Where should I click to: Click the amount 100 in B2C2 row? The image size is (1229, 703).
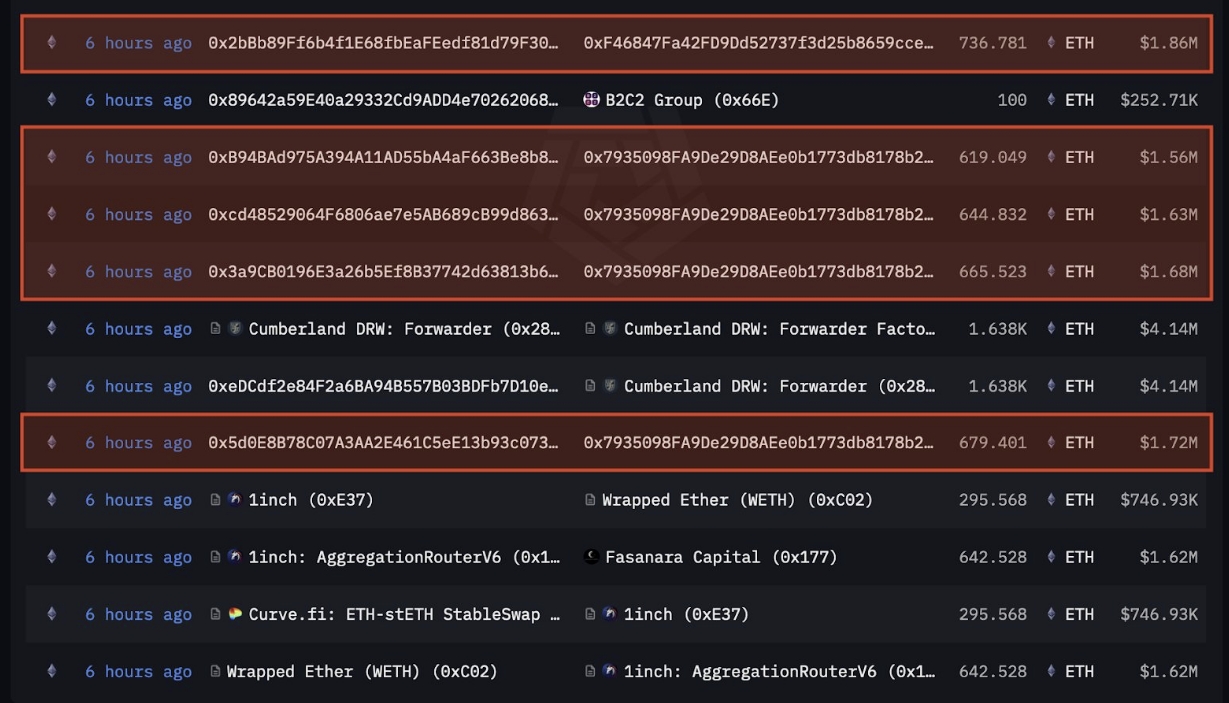point(1012,100)
